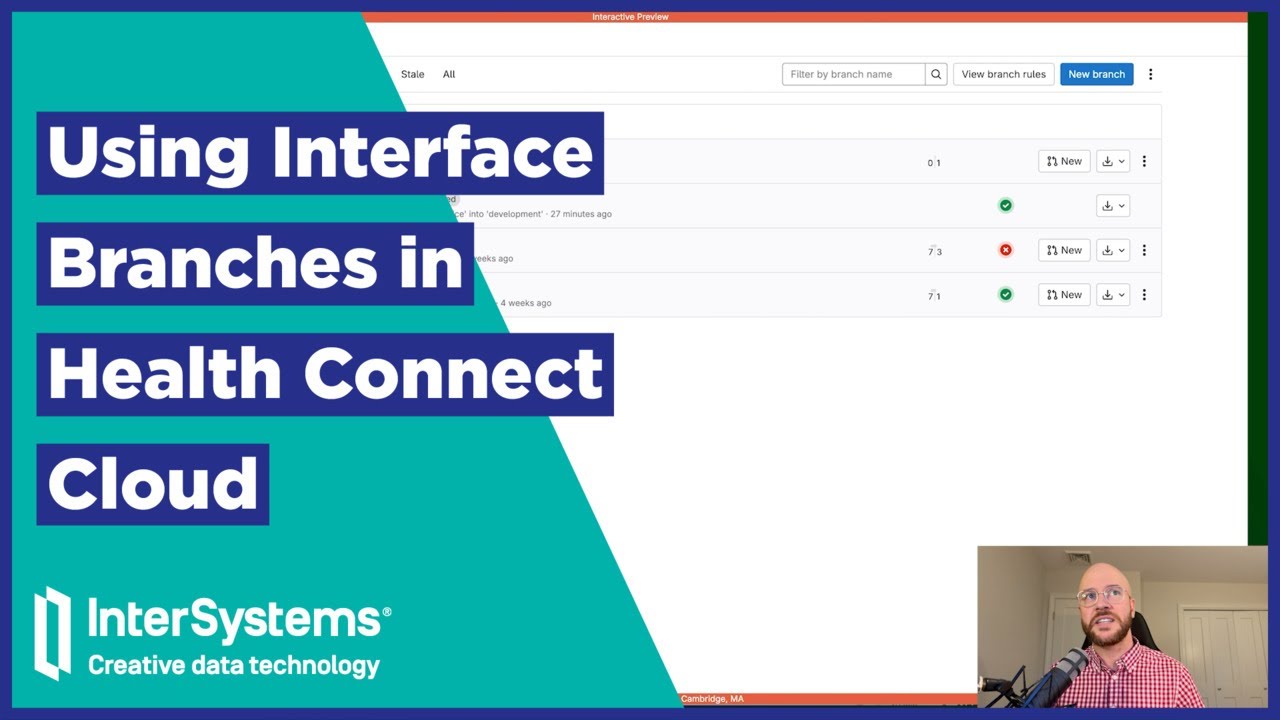1280x720 pixels.
Task: Click the presenter webcam thumbnail
Action: (x=1122, y=627)
